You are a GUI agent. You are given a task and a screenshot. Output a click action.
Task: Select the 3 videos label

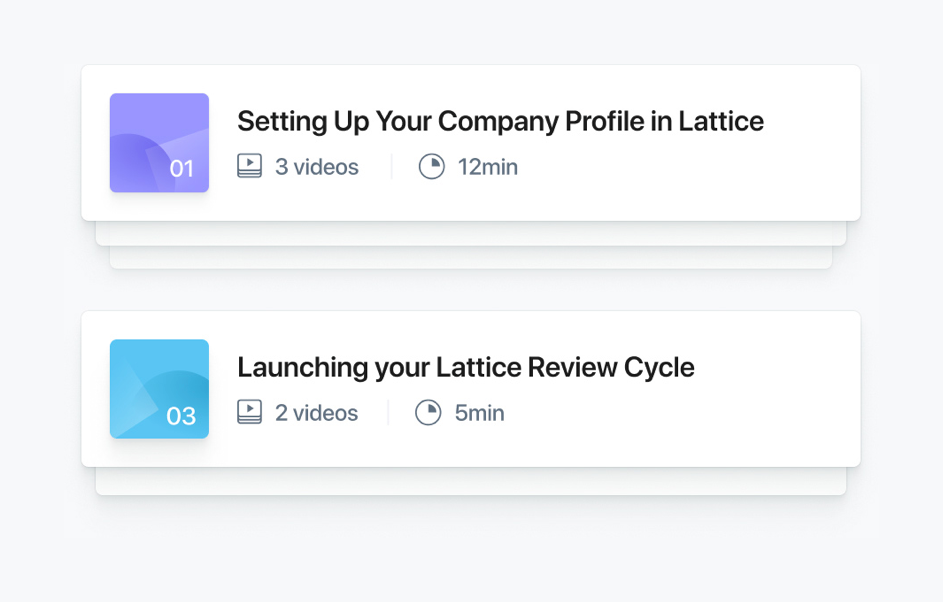pos(314,166)
